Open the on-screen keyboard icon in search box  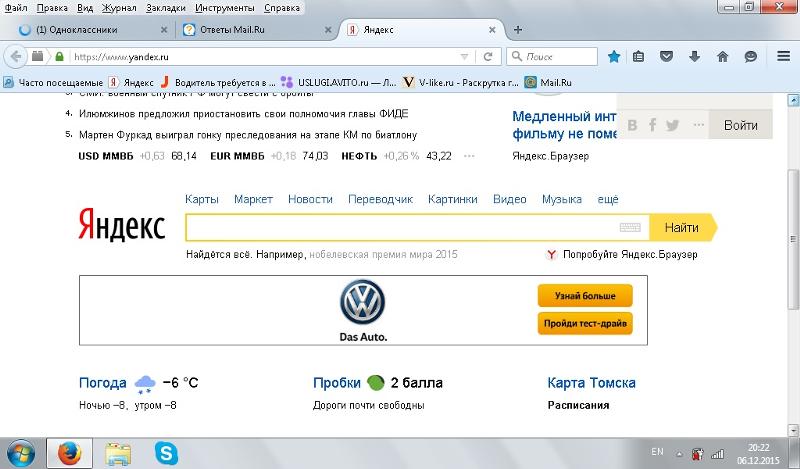click(x=630, y=228)
